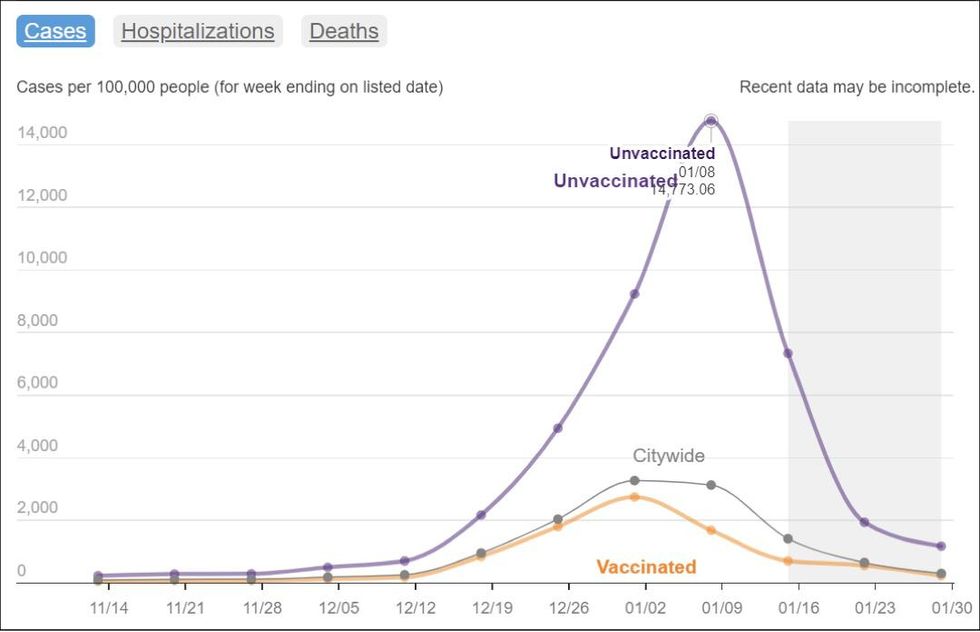980x632 pixels.
Task: Click the Vaccinated data point at 01/08
Action: click(x=711, y=530)
